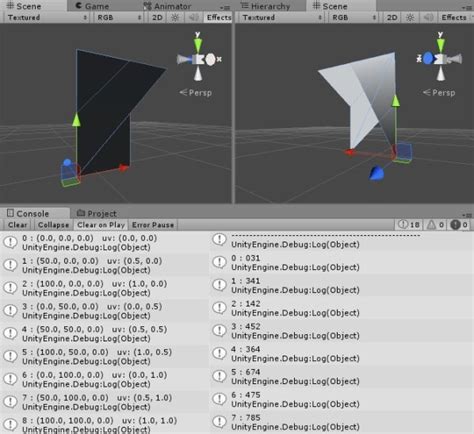Toggle Clear on Play in Console
The image size is (474, 434).
pyautogui.click(x=101, y=225)
